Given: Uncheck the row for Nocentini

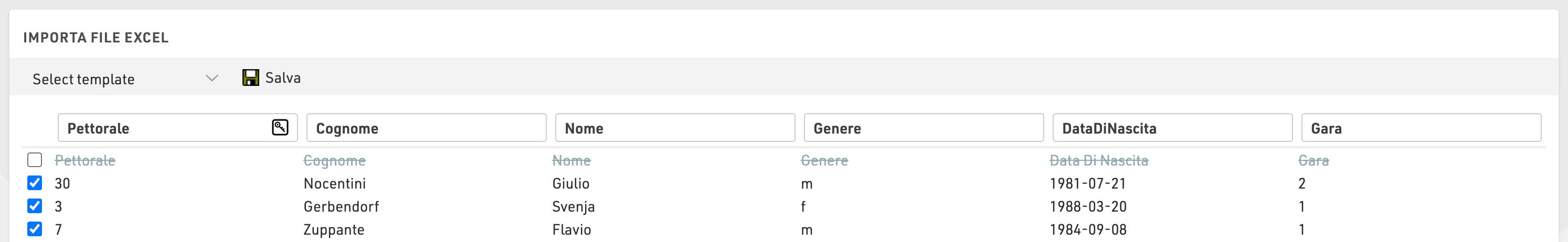Looking at the screenshot, I should point(35,183).
